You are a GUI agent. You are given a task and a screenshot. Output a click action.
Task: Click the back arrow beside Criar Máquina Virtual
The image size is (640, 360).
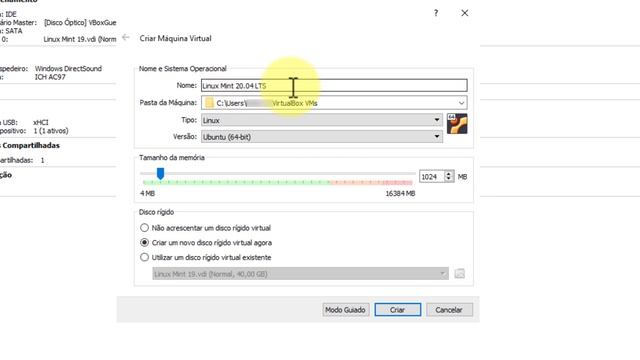[126, 38]
